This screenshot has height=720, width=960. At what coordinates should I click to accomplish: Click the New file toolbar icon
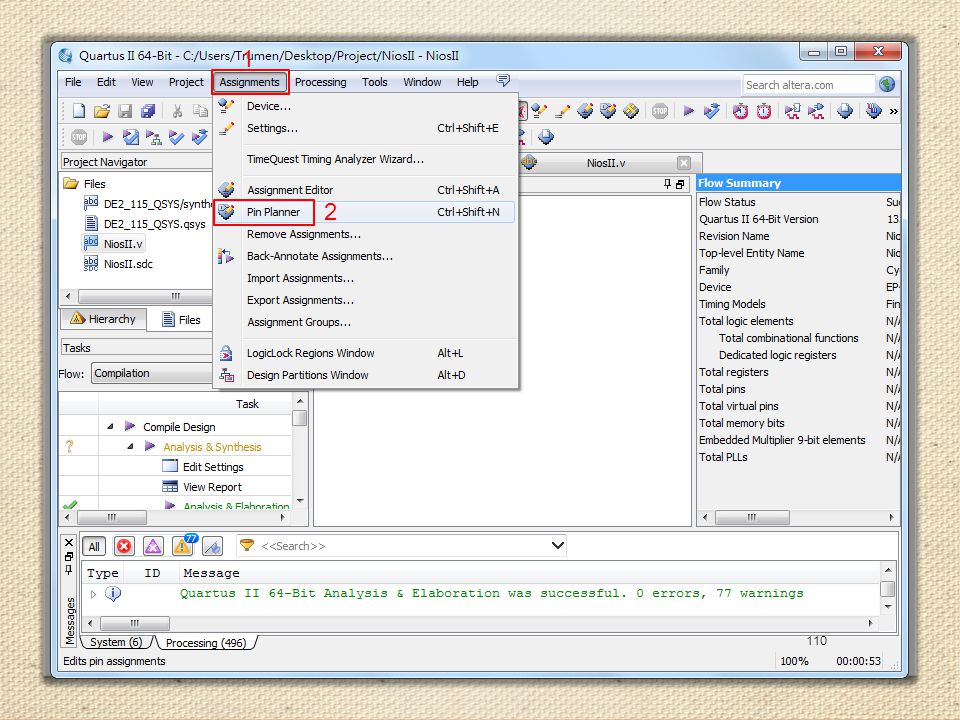(79, 111)
